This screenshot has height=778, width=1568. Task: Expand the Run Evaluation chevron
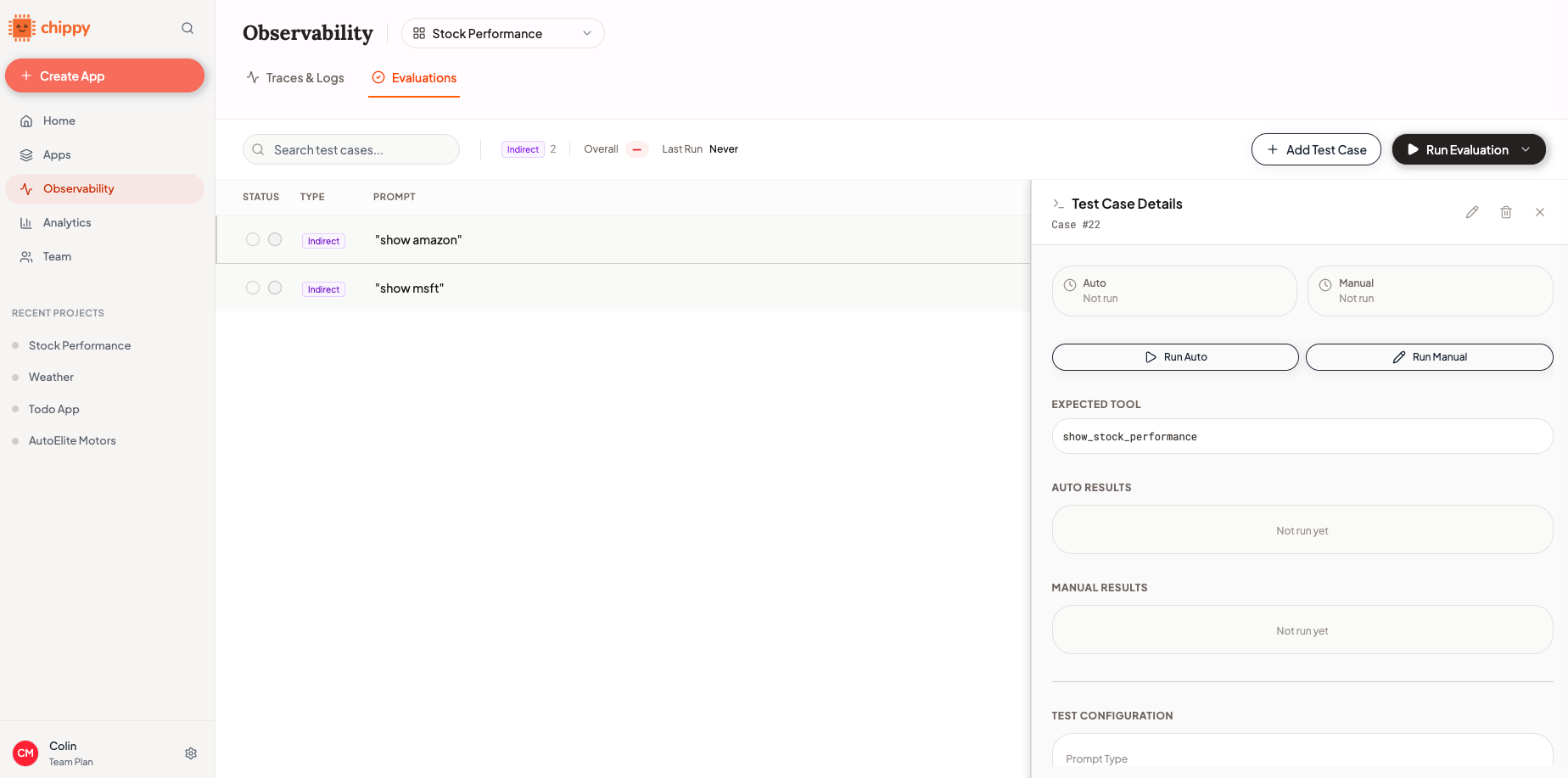pos(1526,149)
